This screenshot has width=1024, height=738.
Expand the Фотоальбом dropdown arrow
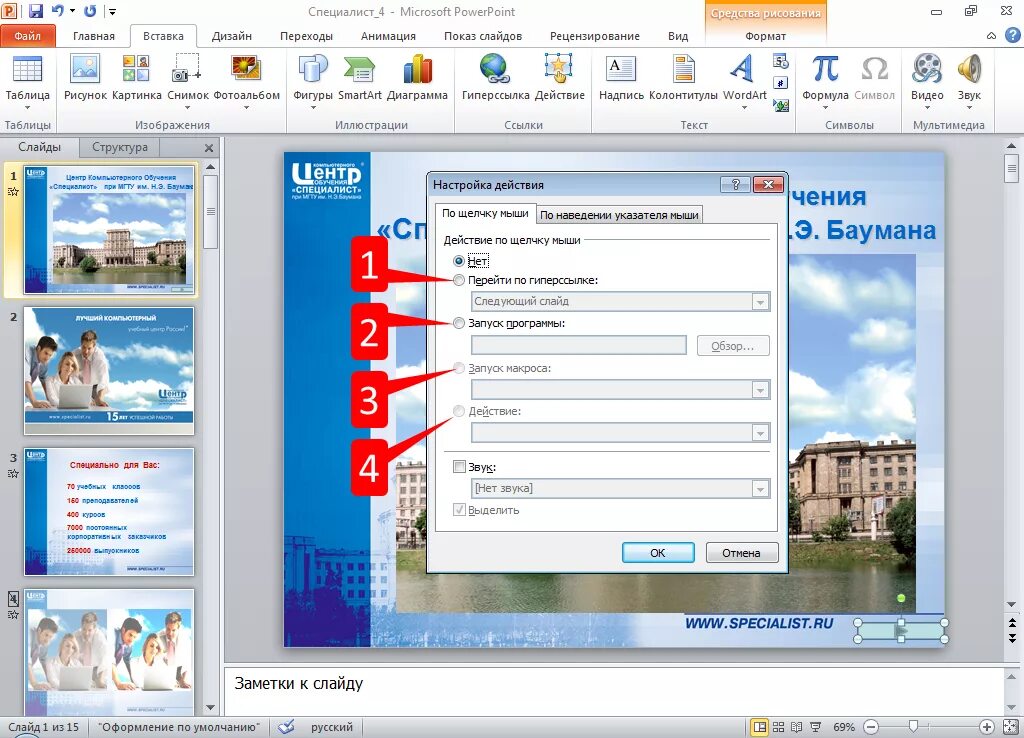click(246, 108)
